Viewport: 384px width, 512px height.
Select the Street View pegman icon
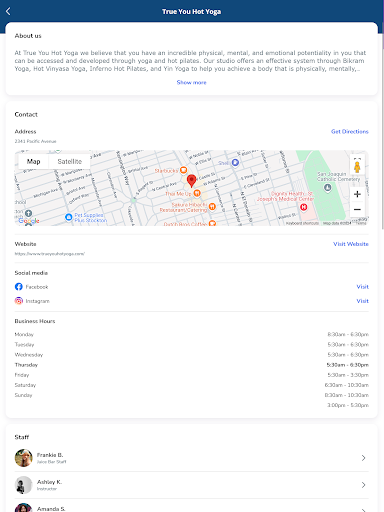(357, 167)
